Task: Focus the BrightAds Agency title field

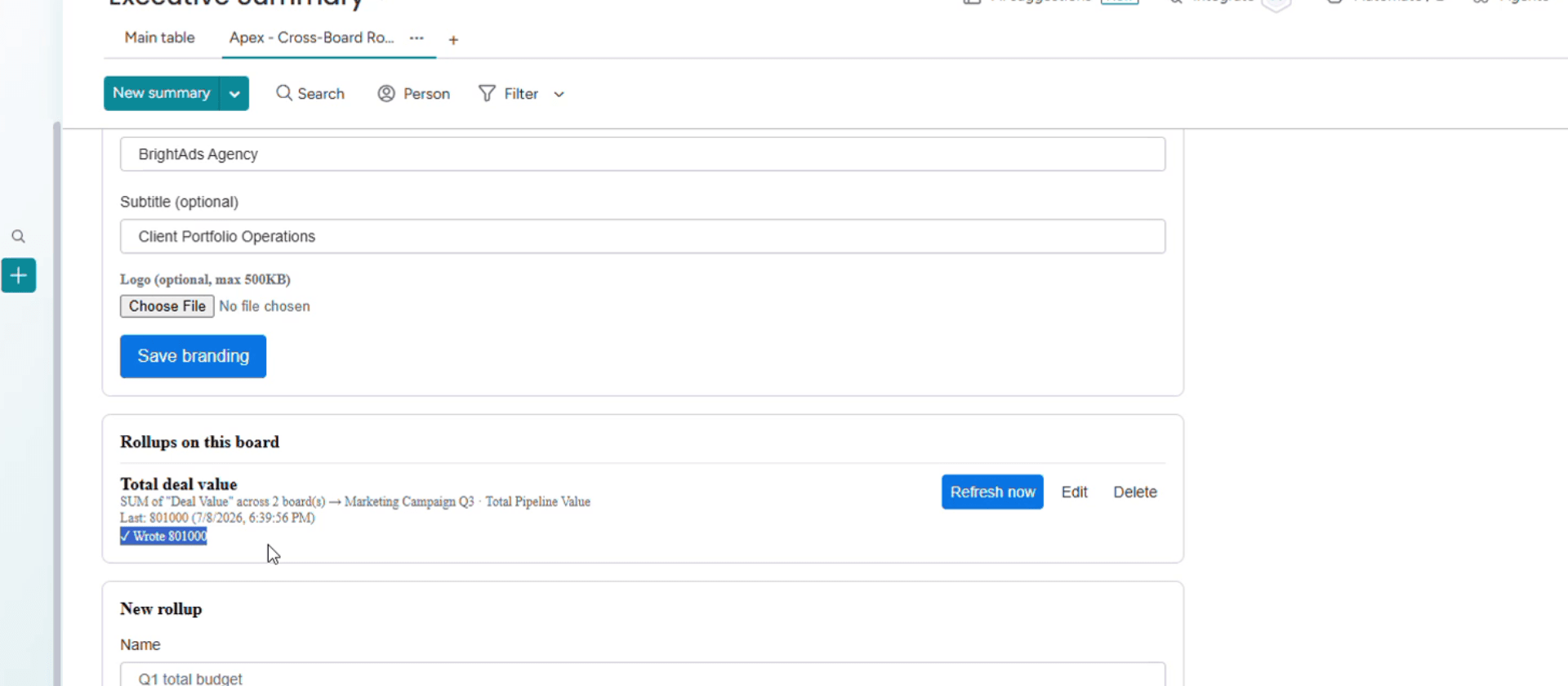Action: (x=643, y=154)
